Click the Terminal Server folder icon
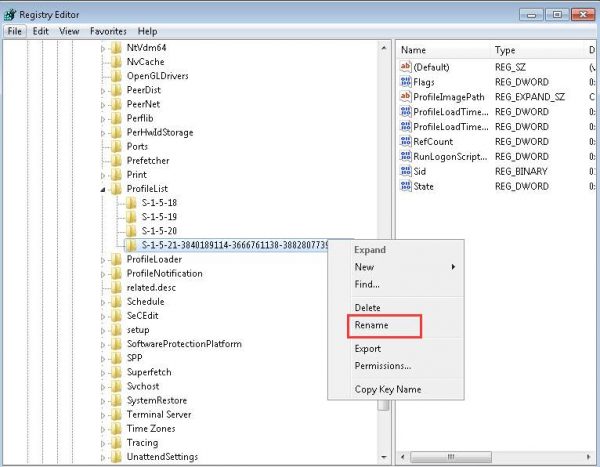 [116, 415]
